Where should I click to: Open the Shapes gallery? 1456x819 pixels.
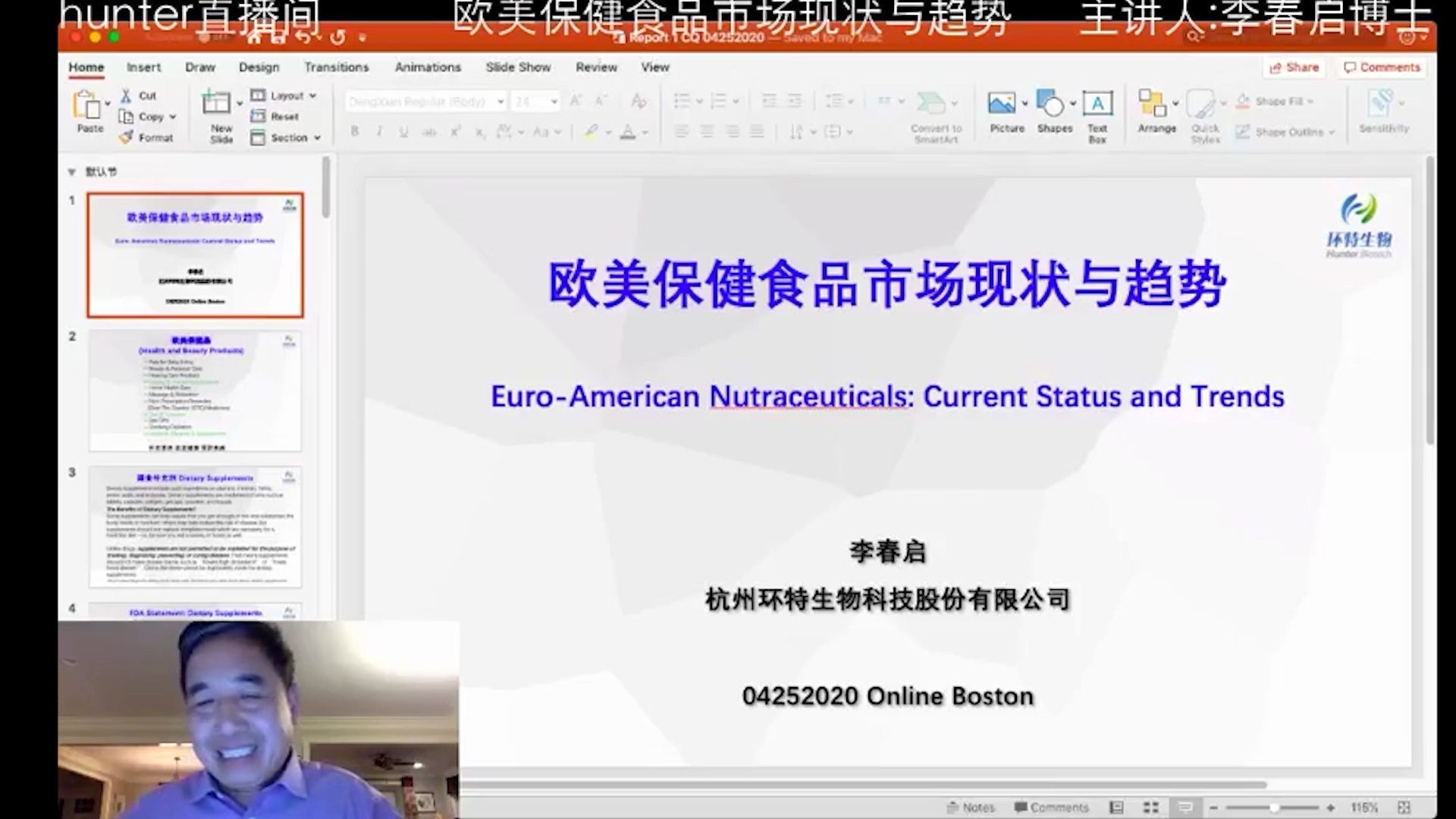point(1055,112)
